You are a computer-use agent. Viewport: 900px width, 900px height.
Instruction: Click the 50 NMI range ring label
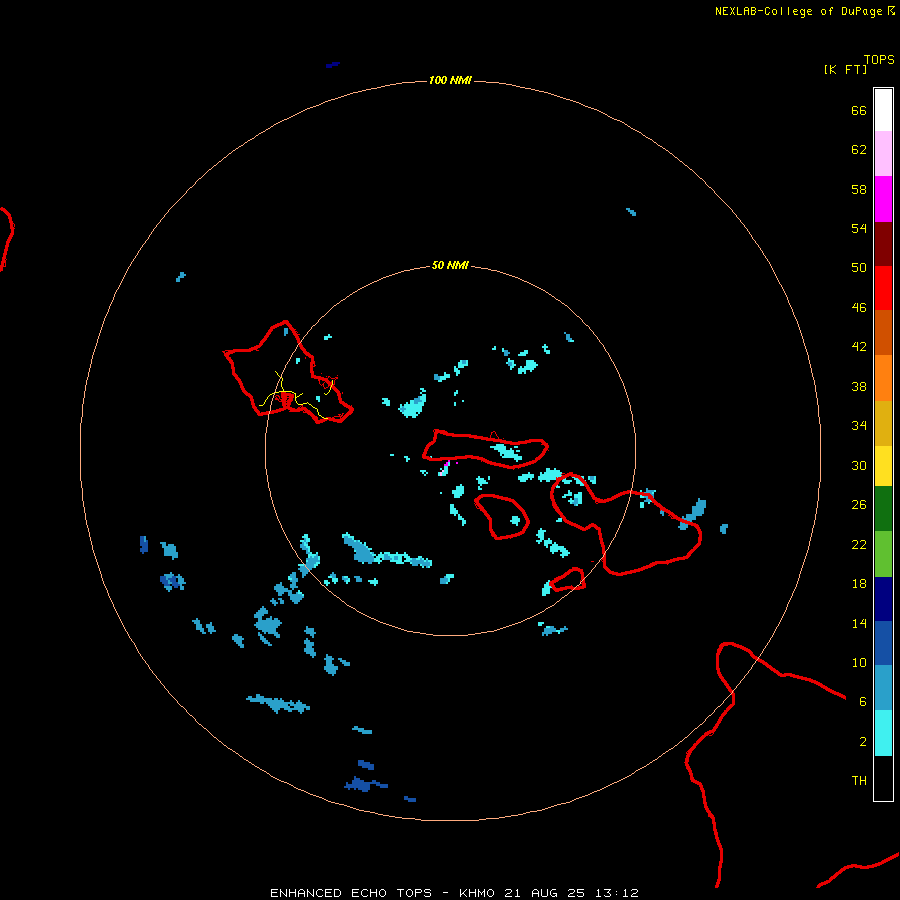450,265
